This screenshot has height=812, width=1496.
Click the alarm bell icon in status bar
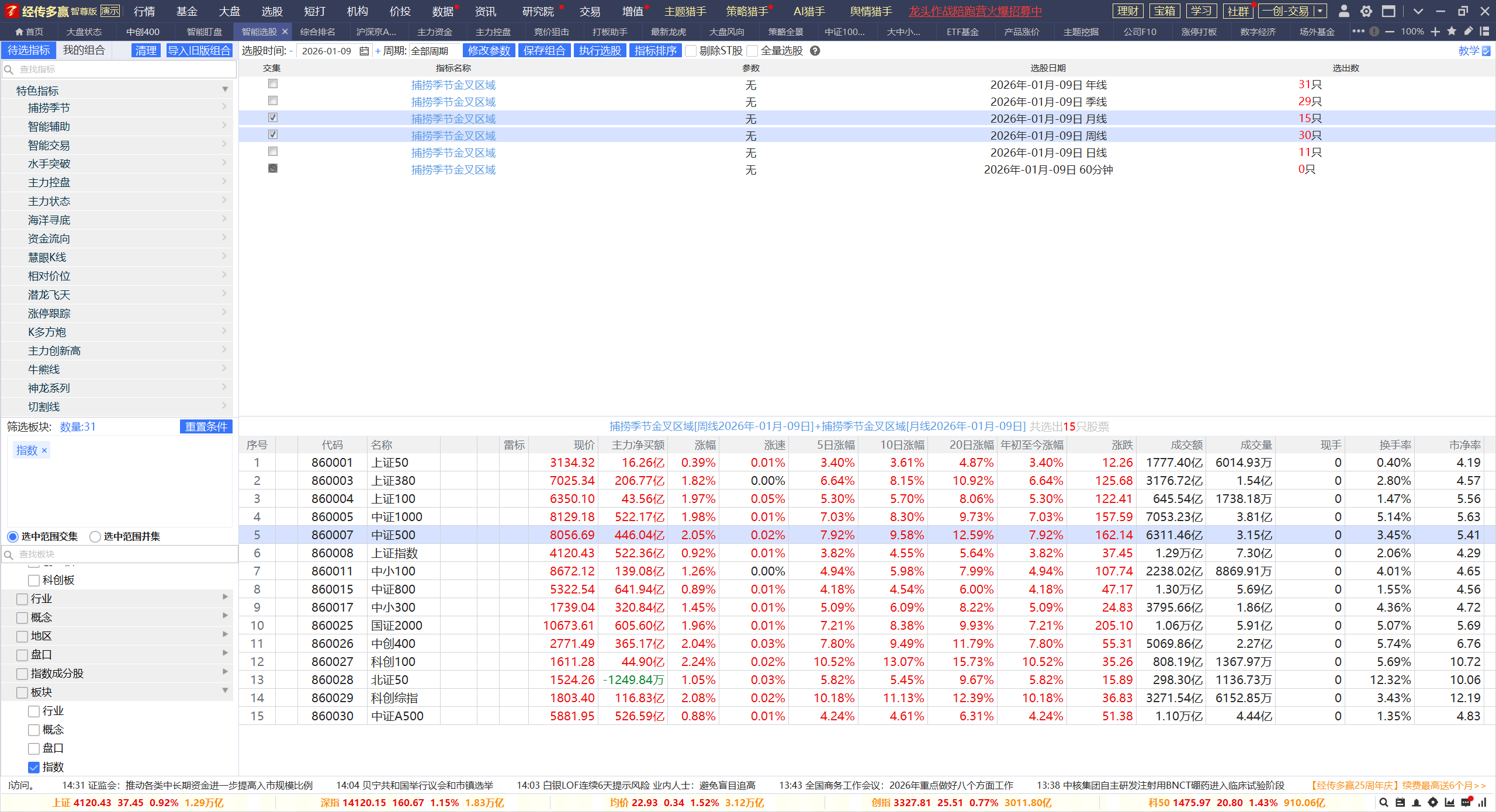pos(1416,803)
